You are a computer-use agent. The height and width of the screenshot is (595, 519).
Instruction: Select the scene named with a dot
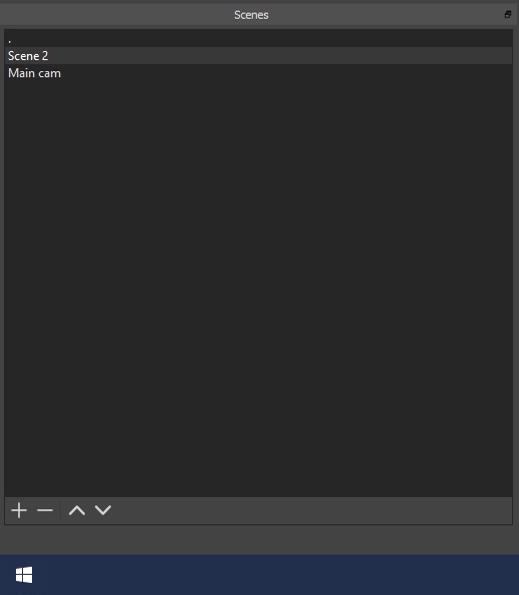click(x=258, y=38)
